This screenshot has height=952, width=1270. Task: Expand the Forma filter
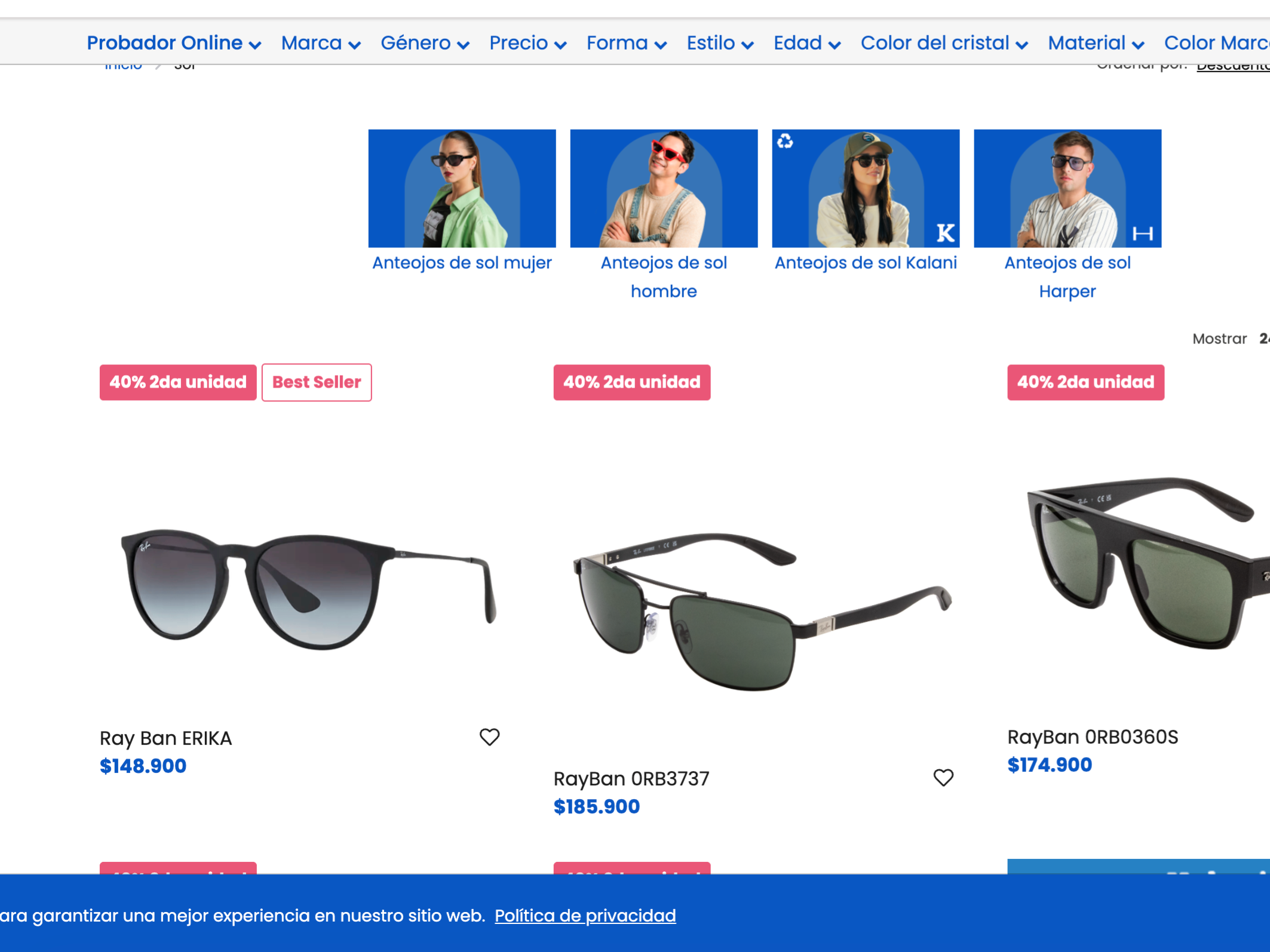tap(626, 43)
